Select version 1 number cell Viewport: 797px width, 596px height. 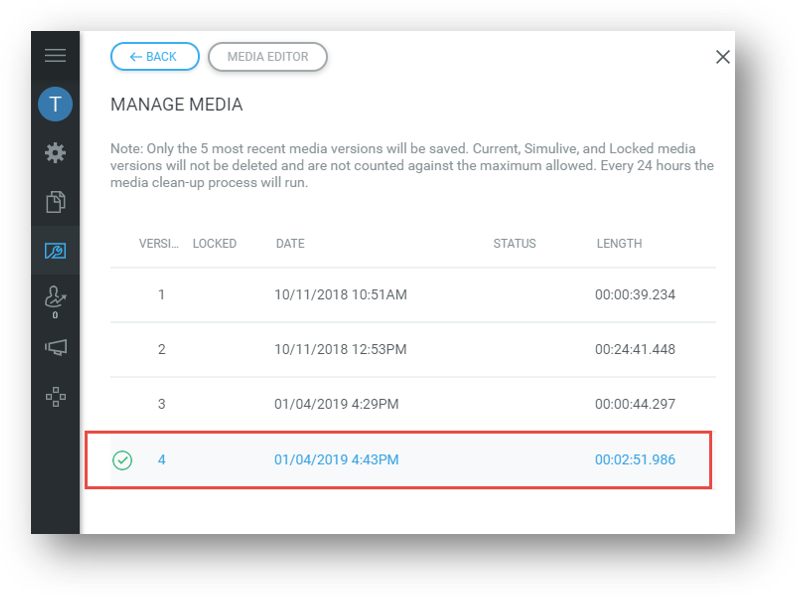(x=161, y=295)
